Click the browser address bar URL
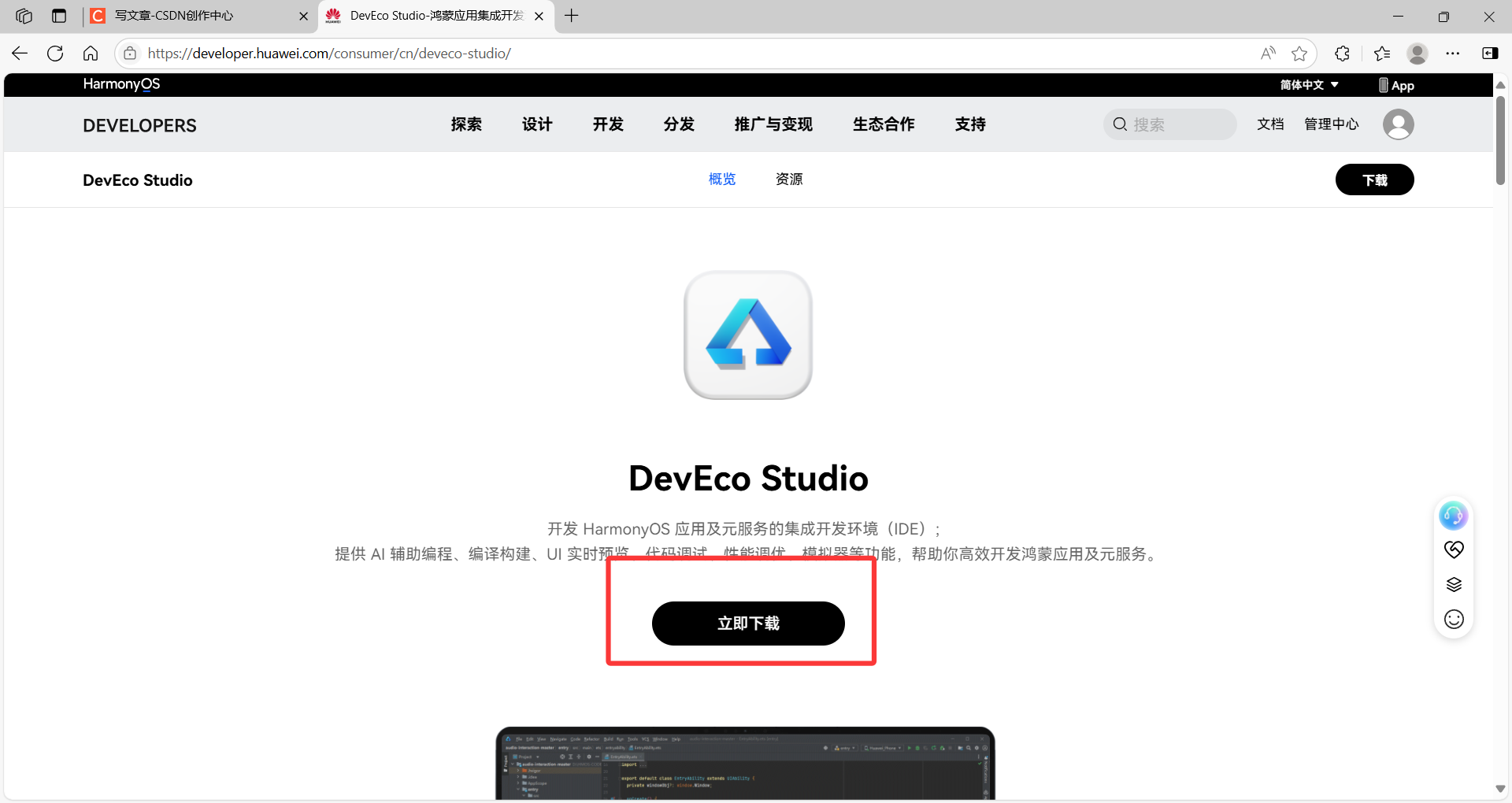The height and width of the screenshot is (803, 1512). 329,54
